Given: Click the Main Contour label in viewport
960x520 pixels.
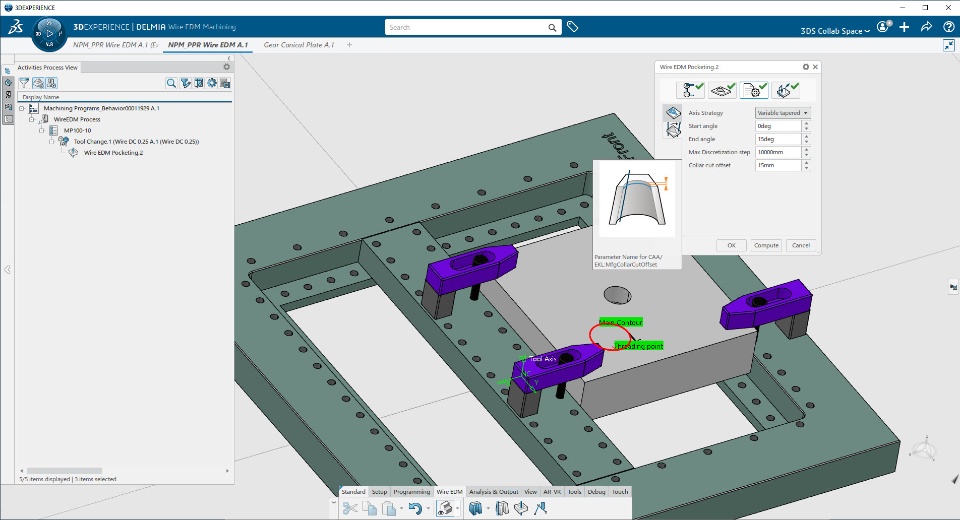Looking at the screenshot, I should click(x=621, y=322).
